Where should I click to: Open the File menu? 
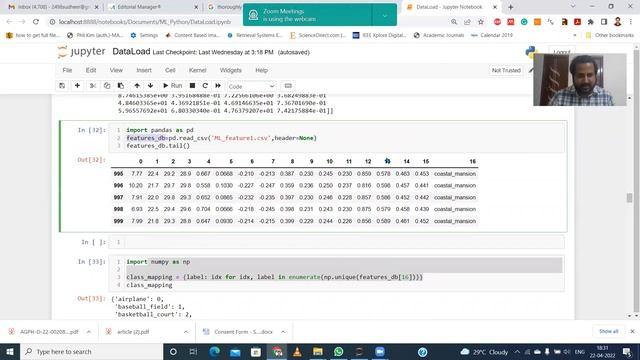tap(67, 70)
